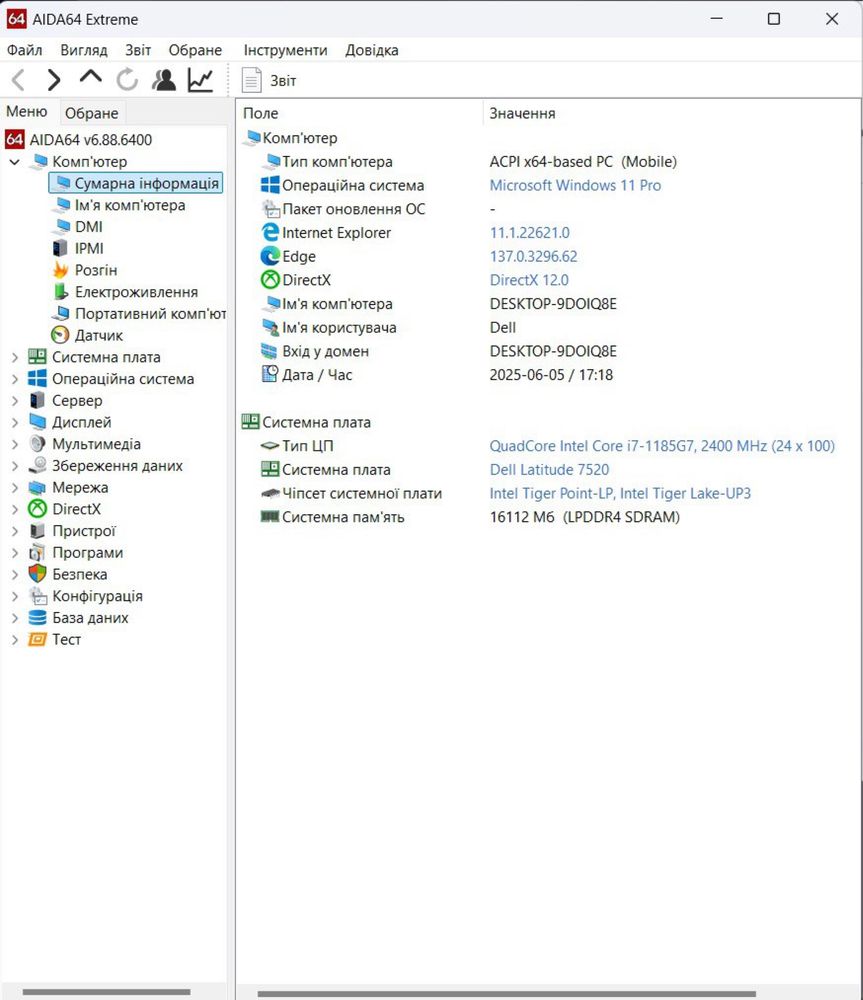Open the Вигляд menu
863x1000 pixels.
84,50
